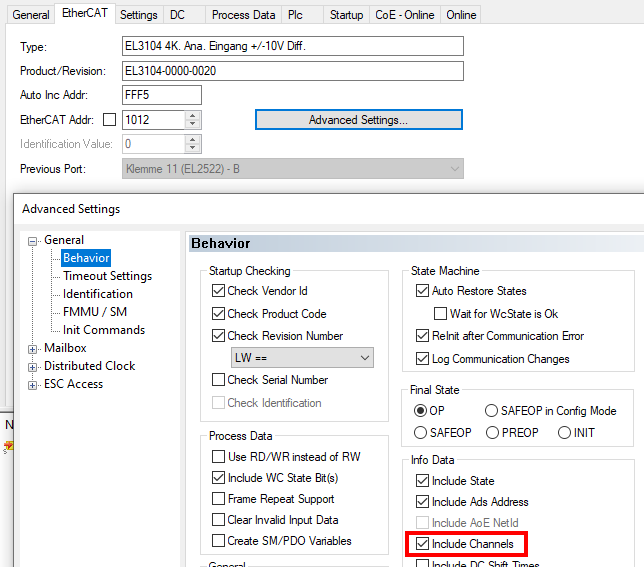Open the Startup tab
Screen dimensions: 644x567
[x=346, y=15]
